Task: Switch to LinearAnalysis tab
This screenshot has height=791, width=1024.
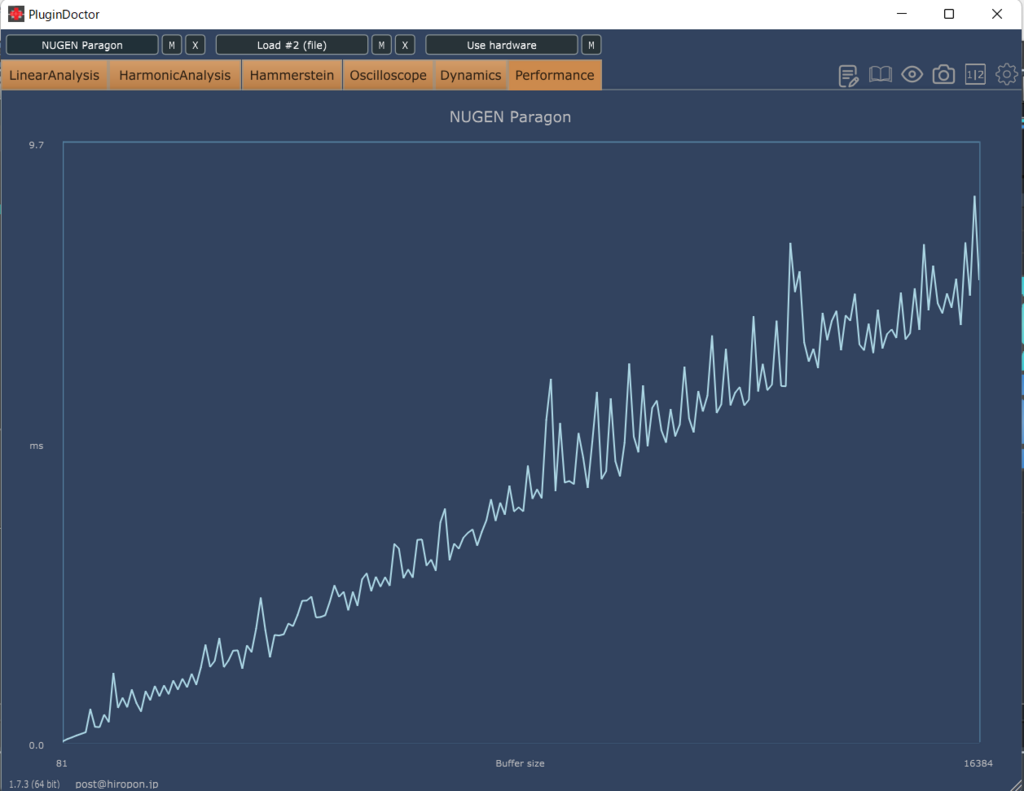Action: pos(54,75)
